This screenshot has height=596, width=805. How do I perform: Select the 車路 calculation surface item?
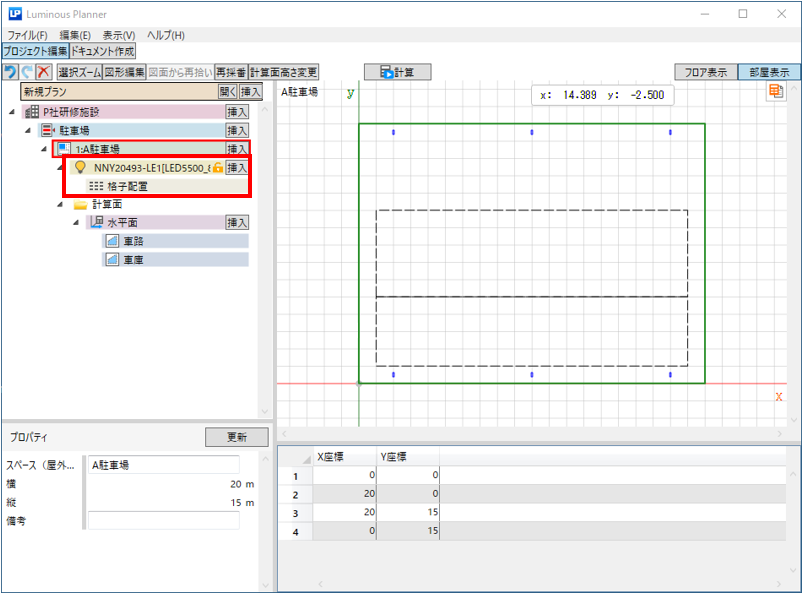click(x=174, y=241)
